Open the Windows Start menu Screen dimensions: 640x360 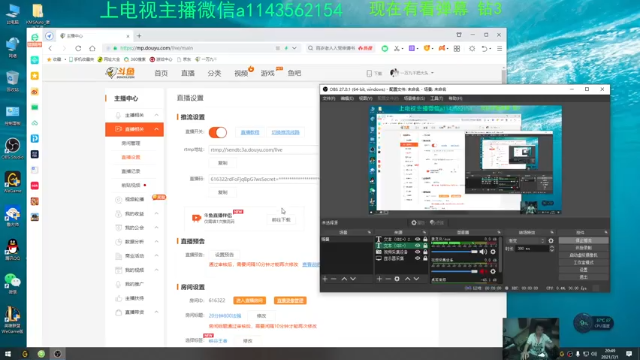click(x=8, y=354)
